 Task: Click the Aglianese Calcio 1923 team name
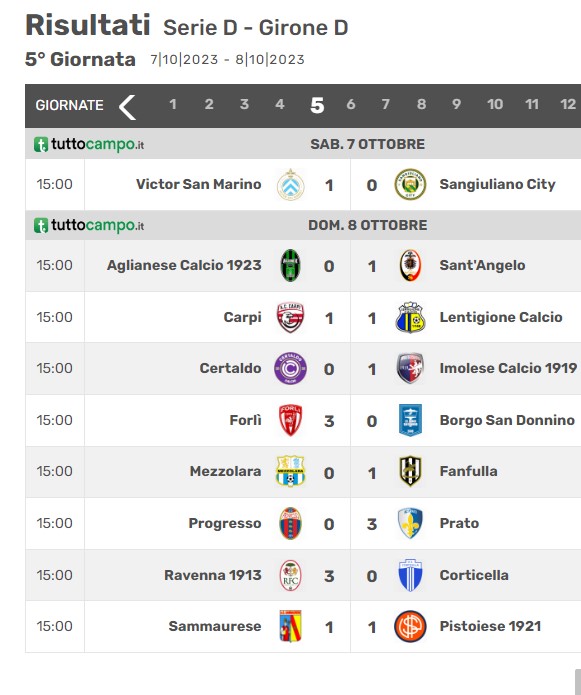click(x=184, y=266)
